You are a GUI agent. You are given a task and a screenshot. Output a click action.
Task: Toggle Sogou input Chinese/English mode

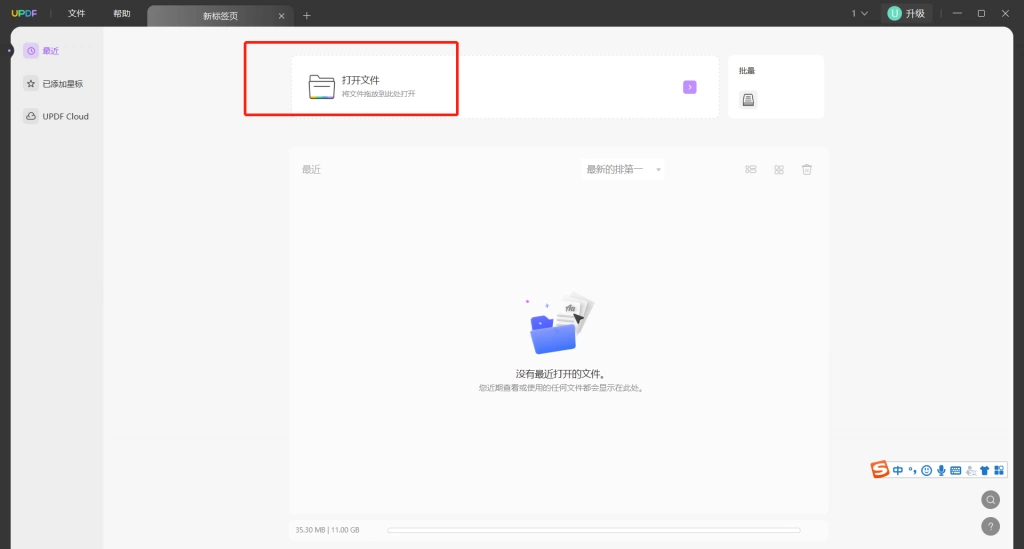click(x=898, y=471)
